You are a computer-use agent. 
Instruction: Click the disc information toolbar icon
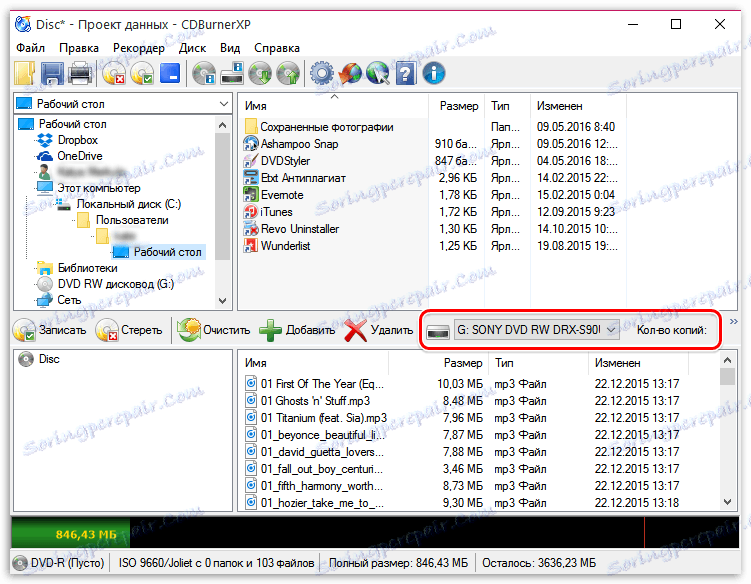click(x=205, y=74)
